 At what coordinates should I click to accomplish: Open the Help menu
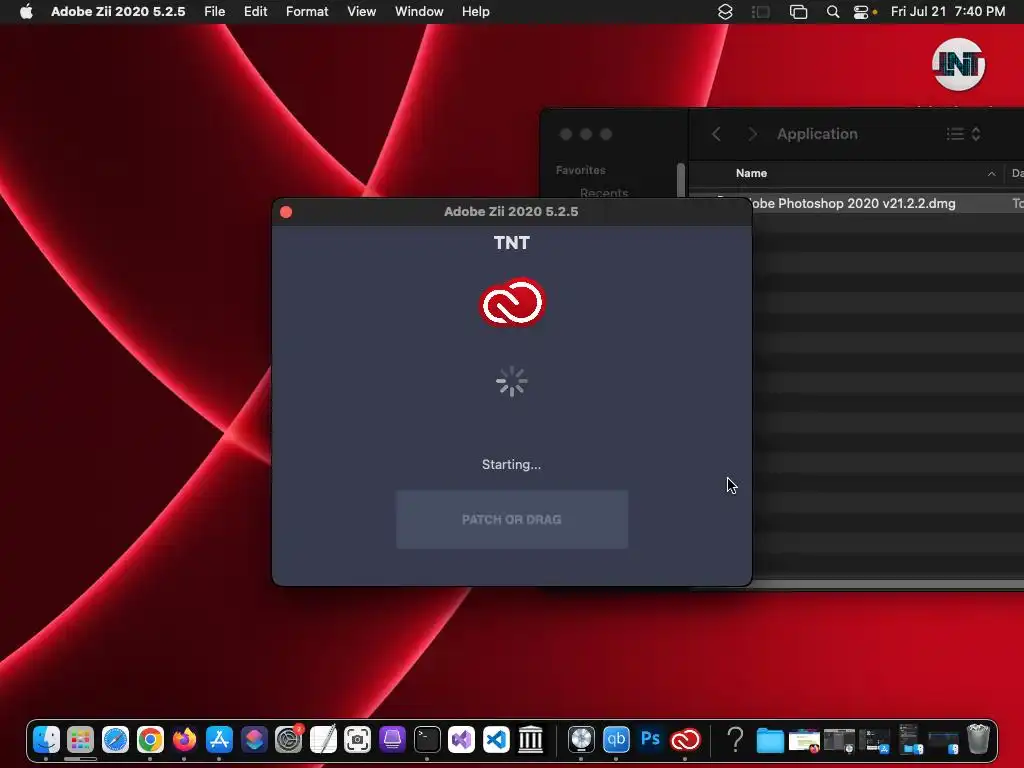click(x=475, y=12)
